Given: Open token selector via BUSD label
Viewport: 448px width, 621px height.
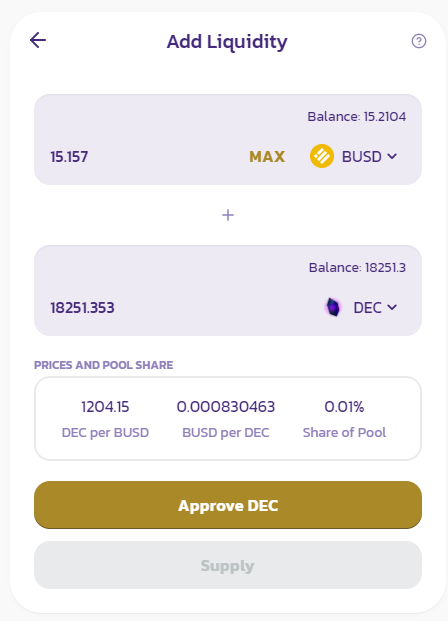Looking at the screenshot, I should (361, 156).
